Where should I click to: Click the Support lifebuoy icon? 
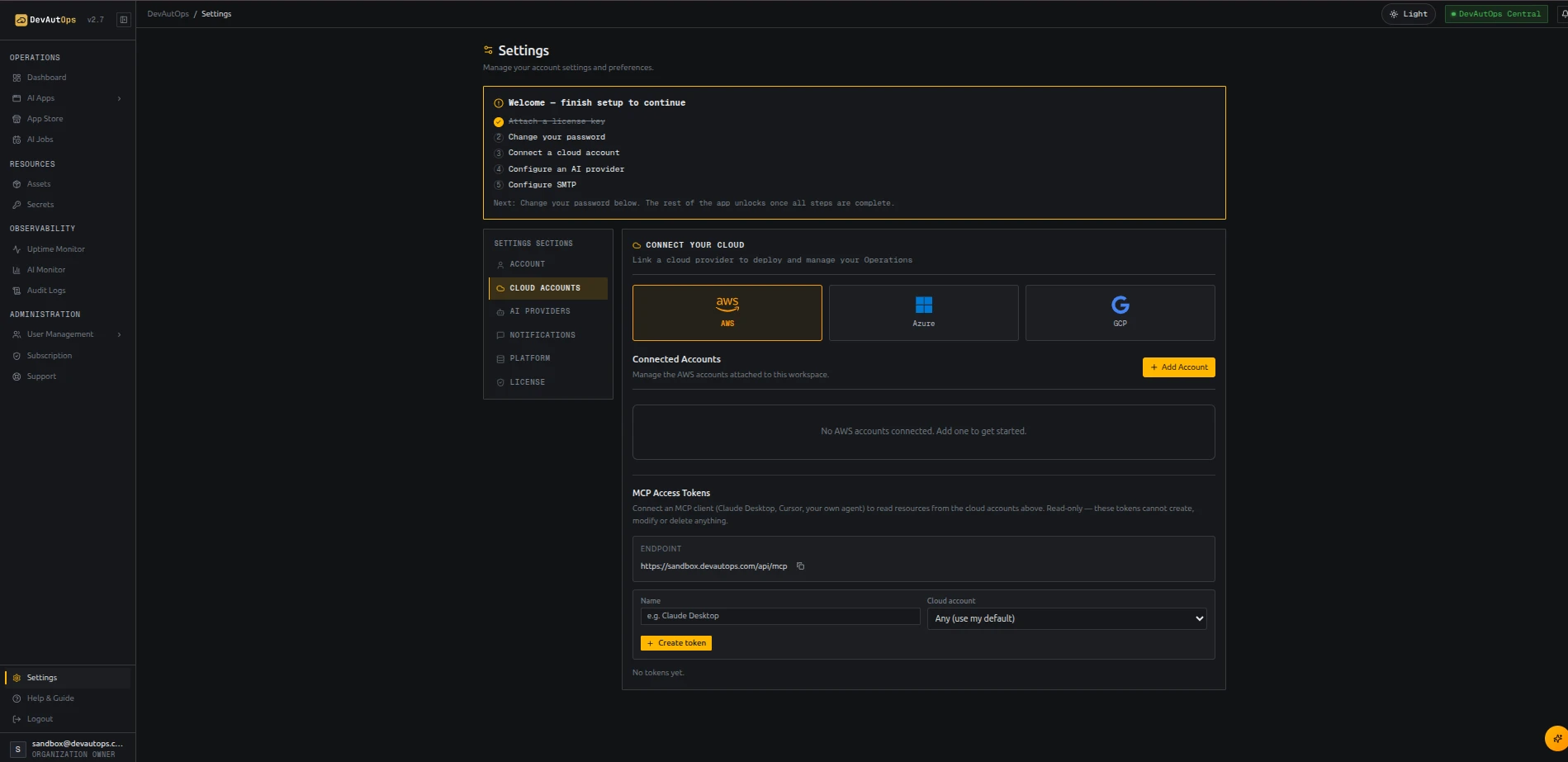click(x=17, y=376)
